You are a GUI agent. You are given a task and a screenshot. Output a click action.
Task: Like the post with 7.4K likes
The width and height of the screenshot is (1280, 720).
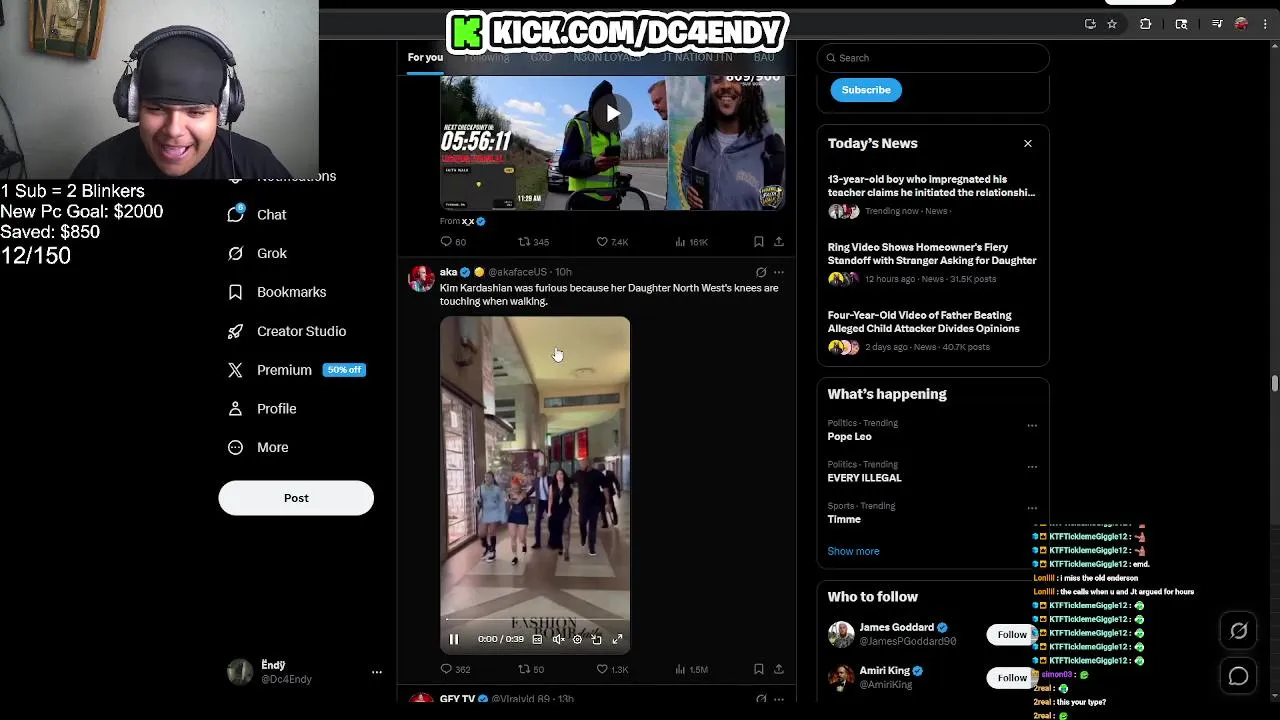click(x=612, y=242)
